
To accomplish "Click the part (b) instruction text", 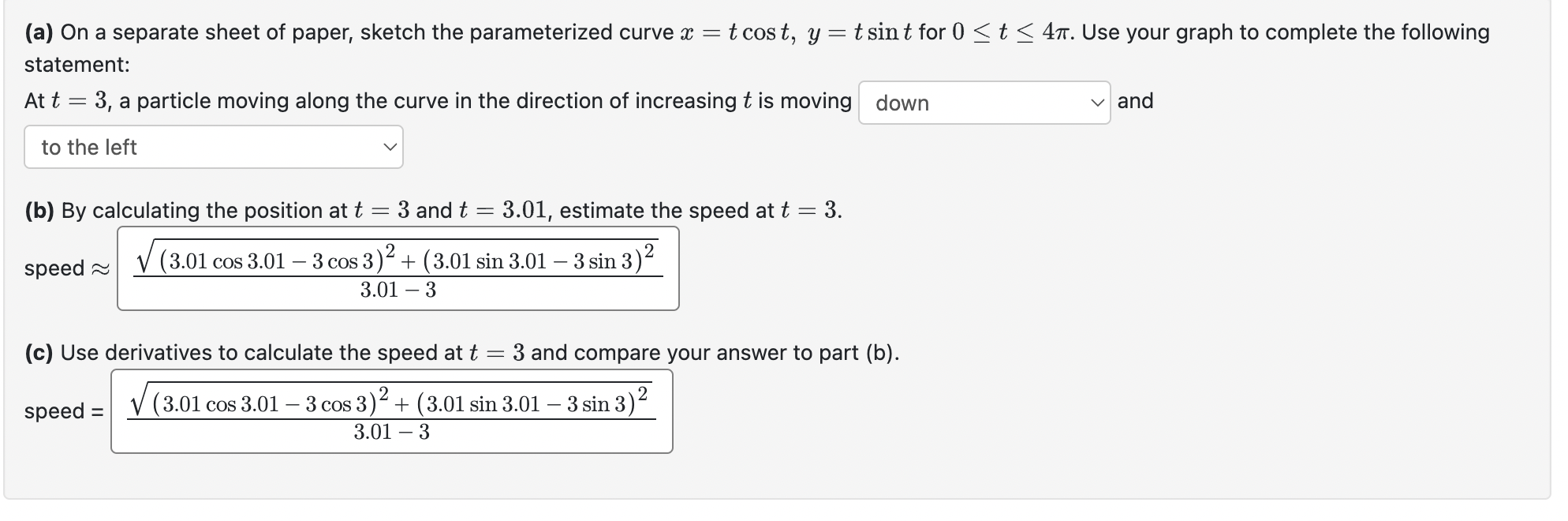I will pos(432,210).
